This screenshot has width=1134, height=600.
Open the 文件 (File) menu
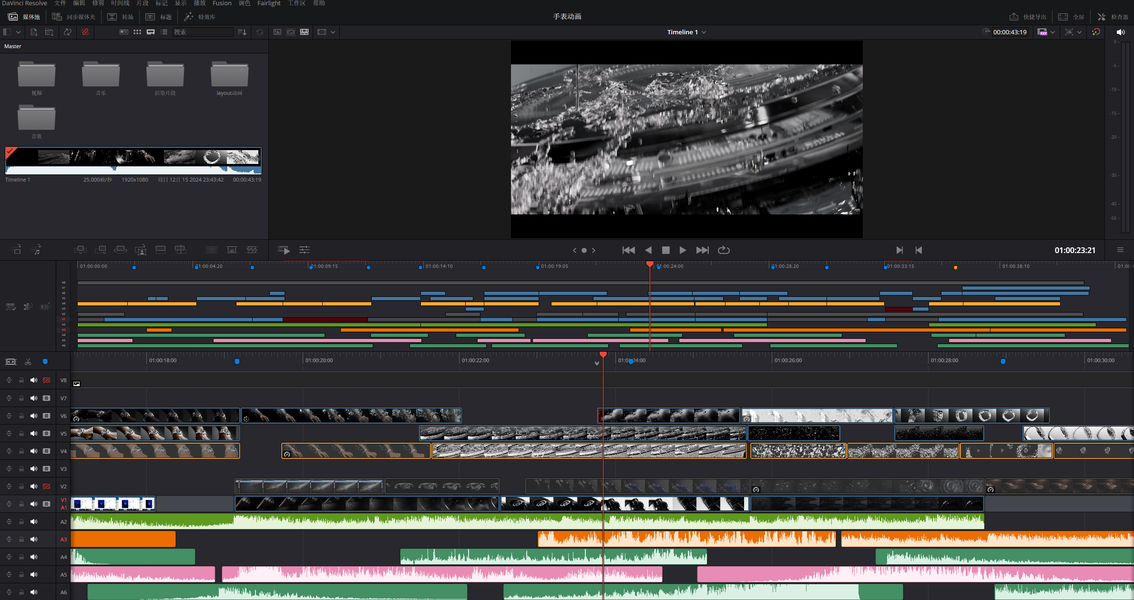(60, 3)
